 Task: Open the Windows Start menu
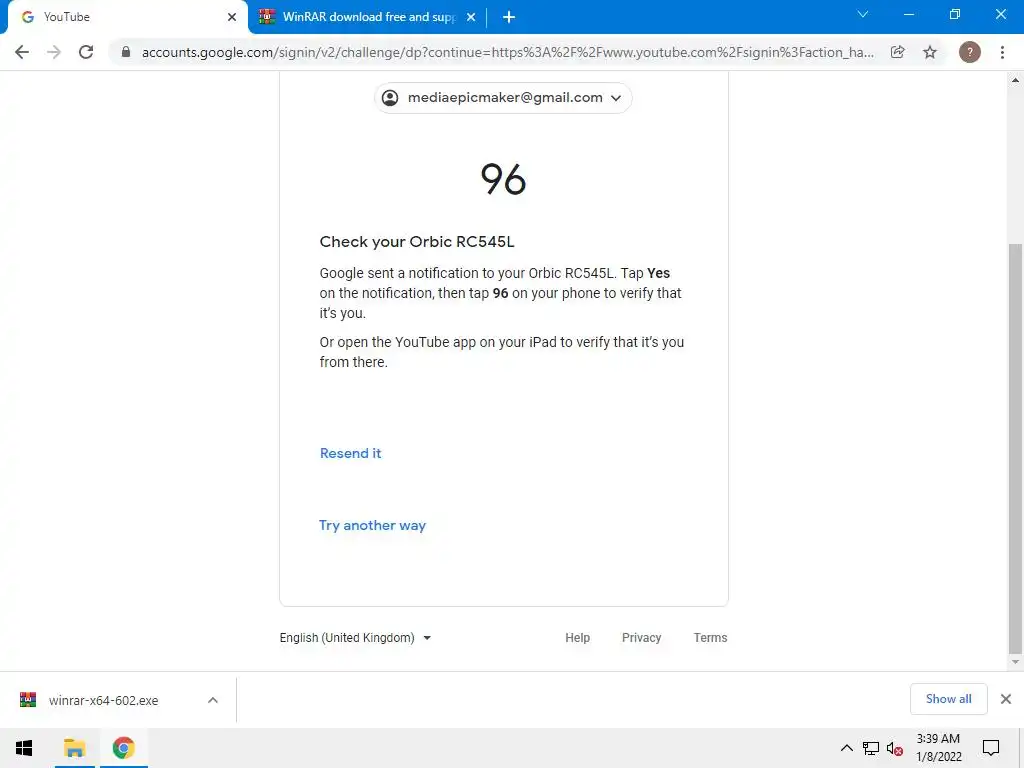click(x=24, y=748)
